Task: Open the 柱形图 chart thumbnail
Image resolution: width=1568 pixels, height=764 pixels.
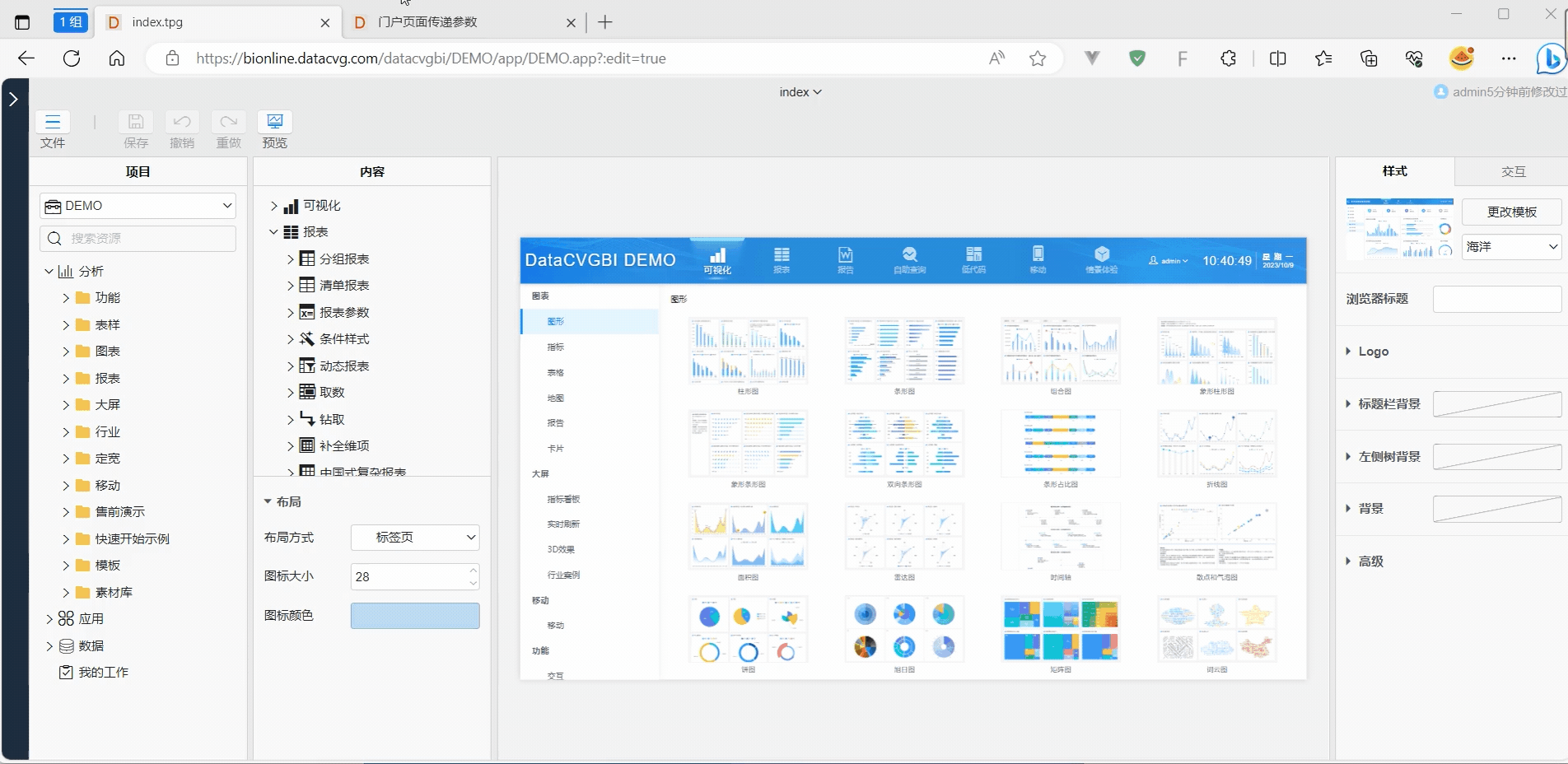Action: point(748,352)
